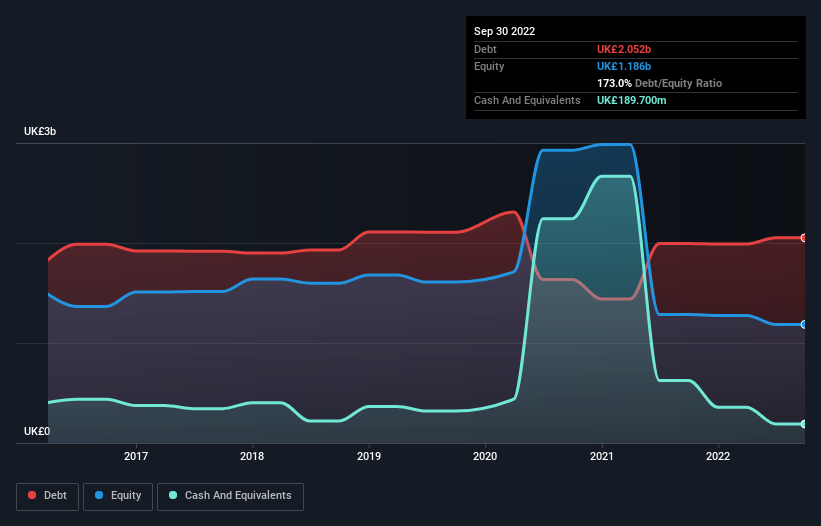Select the Cash end-point marker on chart
This screenshot has width=821, height=526.
[804, 424]
